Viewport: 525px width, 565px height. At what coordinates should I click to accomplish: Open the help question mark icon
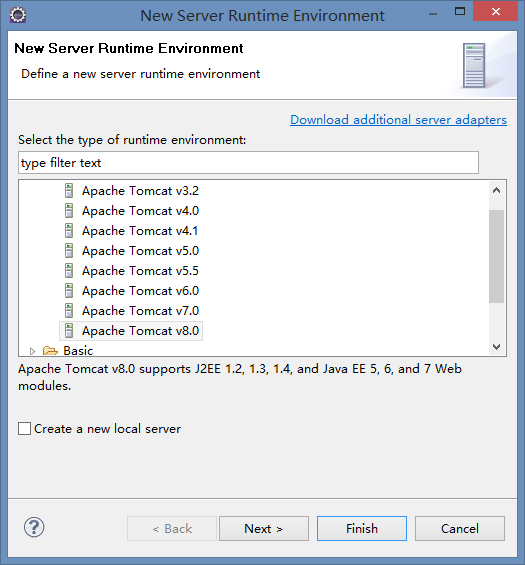point(34,528)
